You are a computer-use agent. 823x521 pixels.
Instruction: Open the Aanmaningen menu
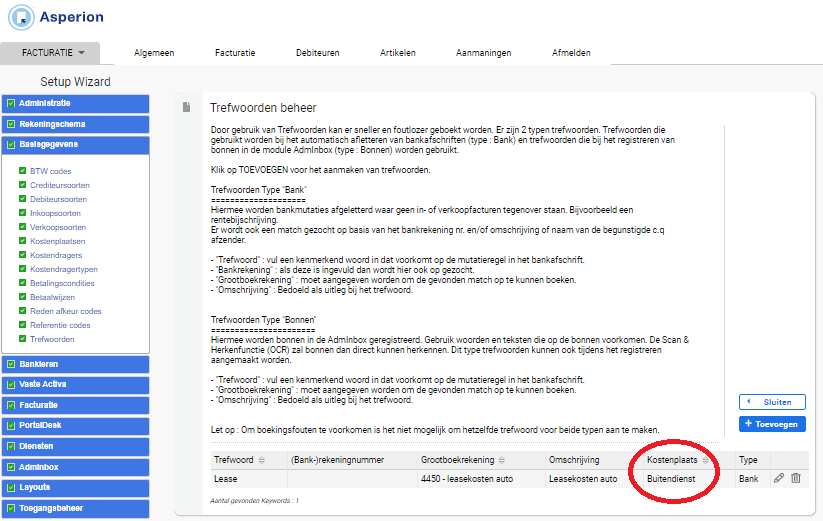[483, 53]
